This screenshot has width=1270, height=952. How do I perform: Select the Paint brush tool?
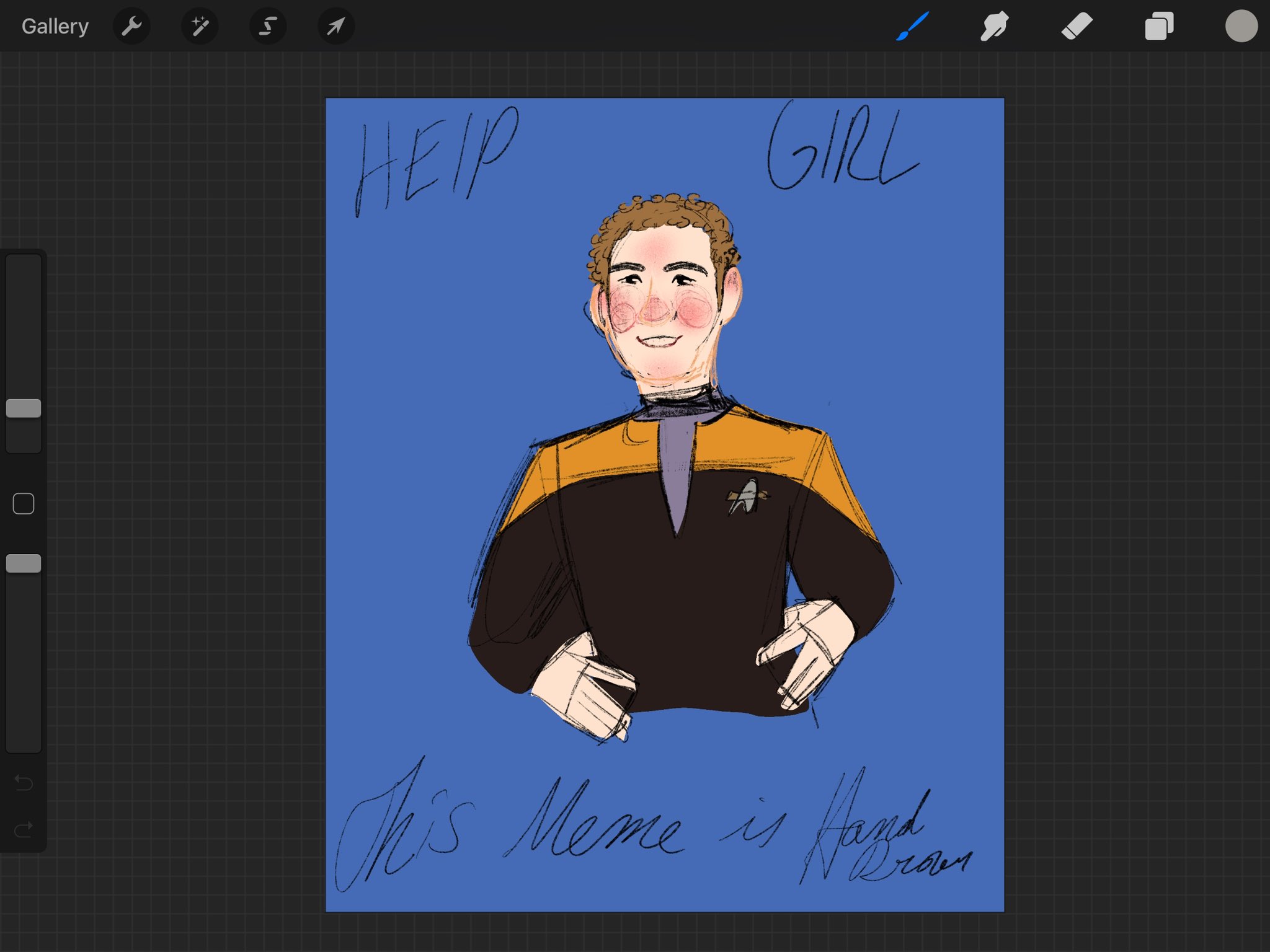pos(912,27)
